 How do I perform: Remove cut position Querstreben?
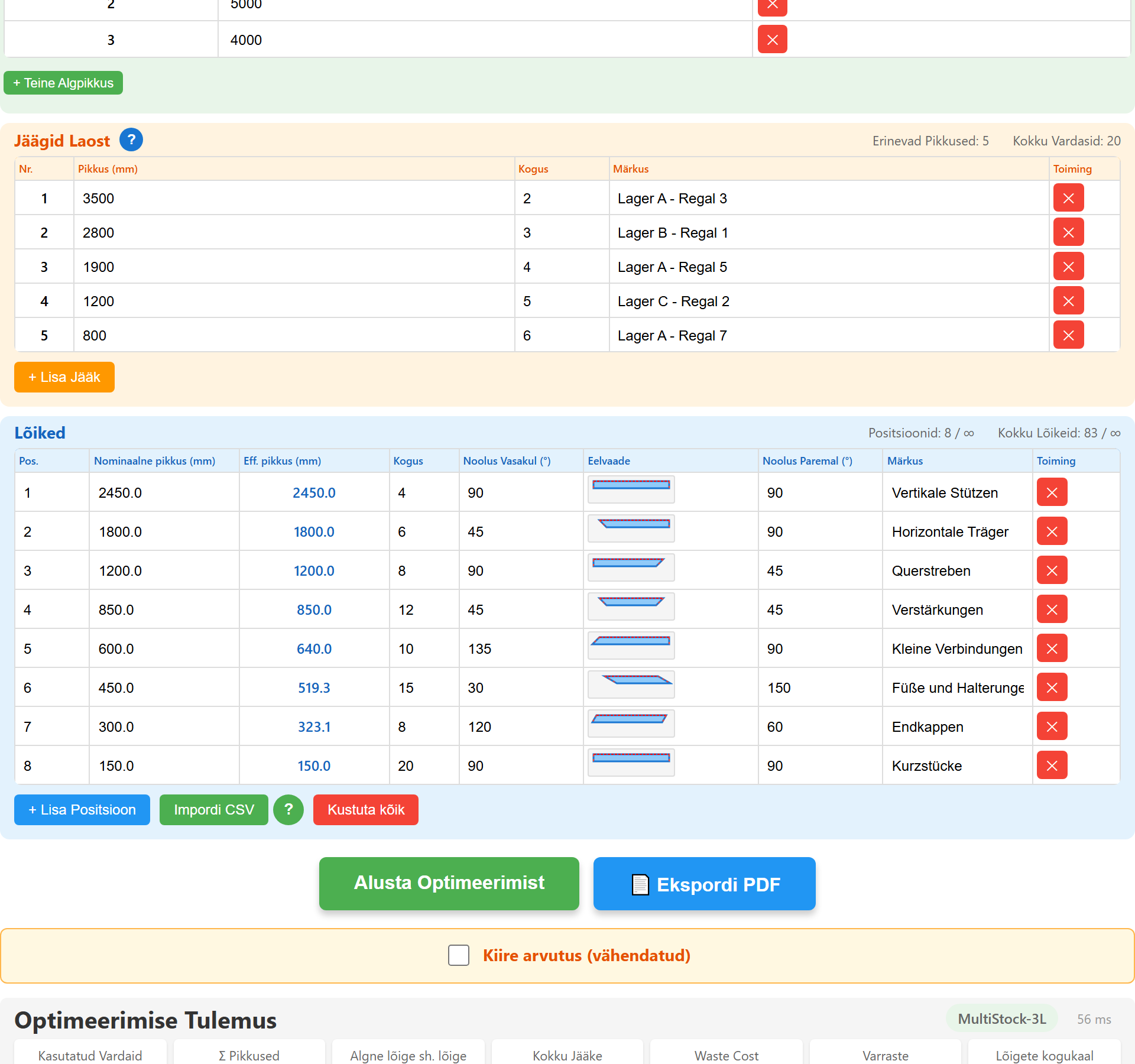[1052, 570]
